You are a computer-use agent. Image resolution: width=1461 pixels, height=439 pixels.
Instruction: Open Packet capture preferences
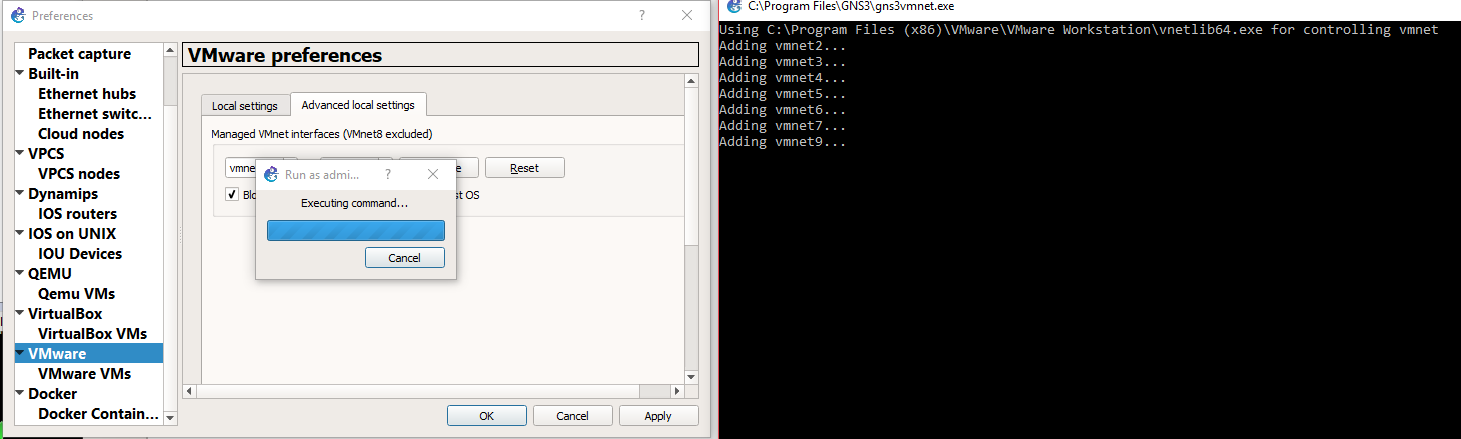(x=79, y=54)
